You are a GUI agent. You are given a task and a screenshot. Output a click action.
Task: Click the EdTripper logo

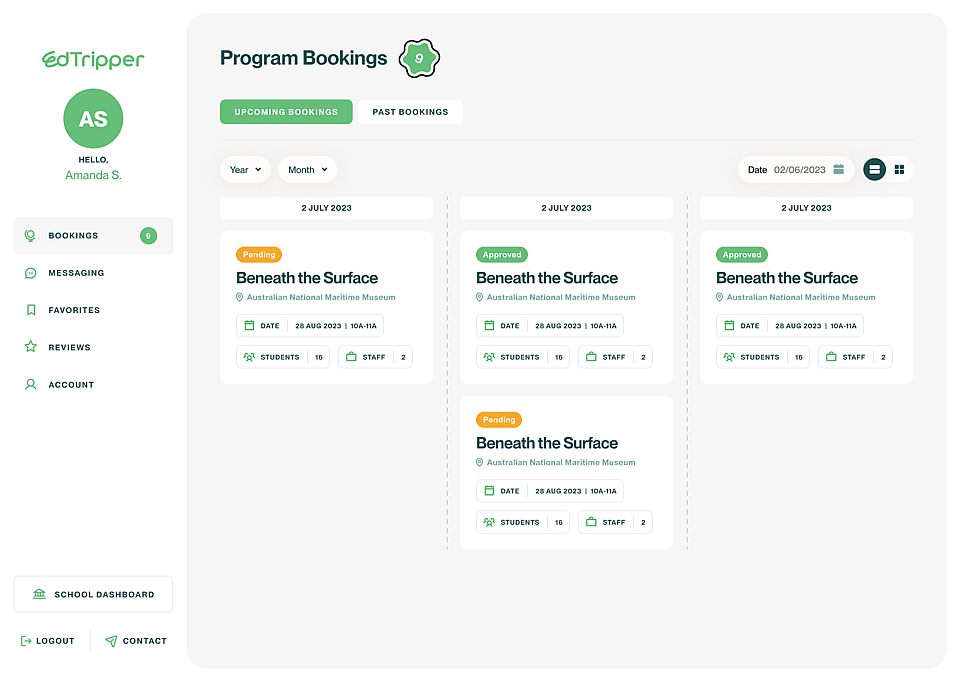click(x=93, y=59)
